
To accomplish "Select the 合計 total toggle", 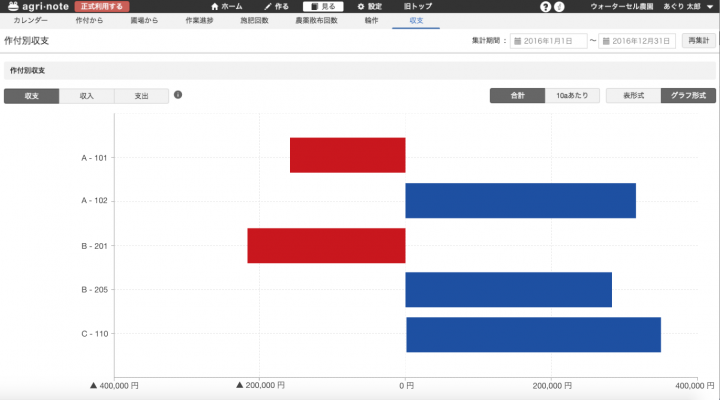I will point(518,96).
